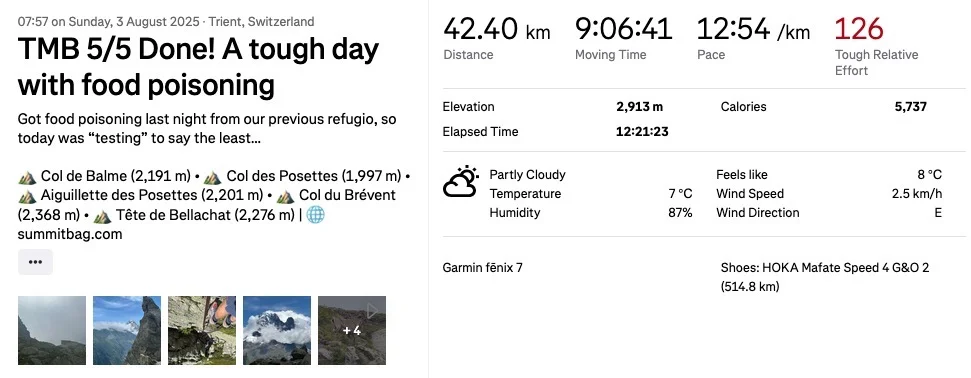Screen dimensions: 971x378
Task: Open the three-dots more options button
Action: click(x=35, y=262)
